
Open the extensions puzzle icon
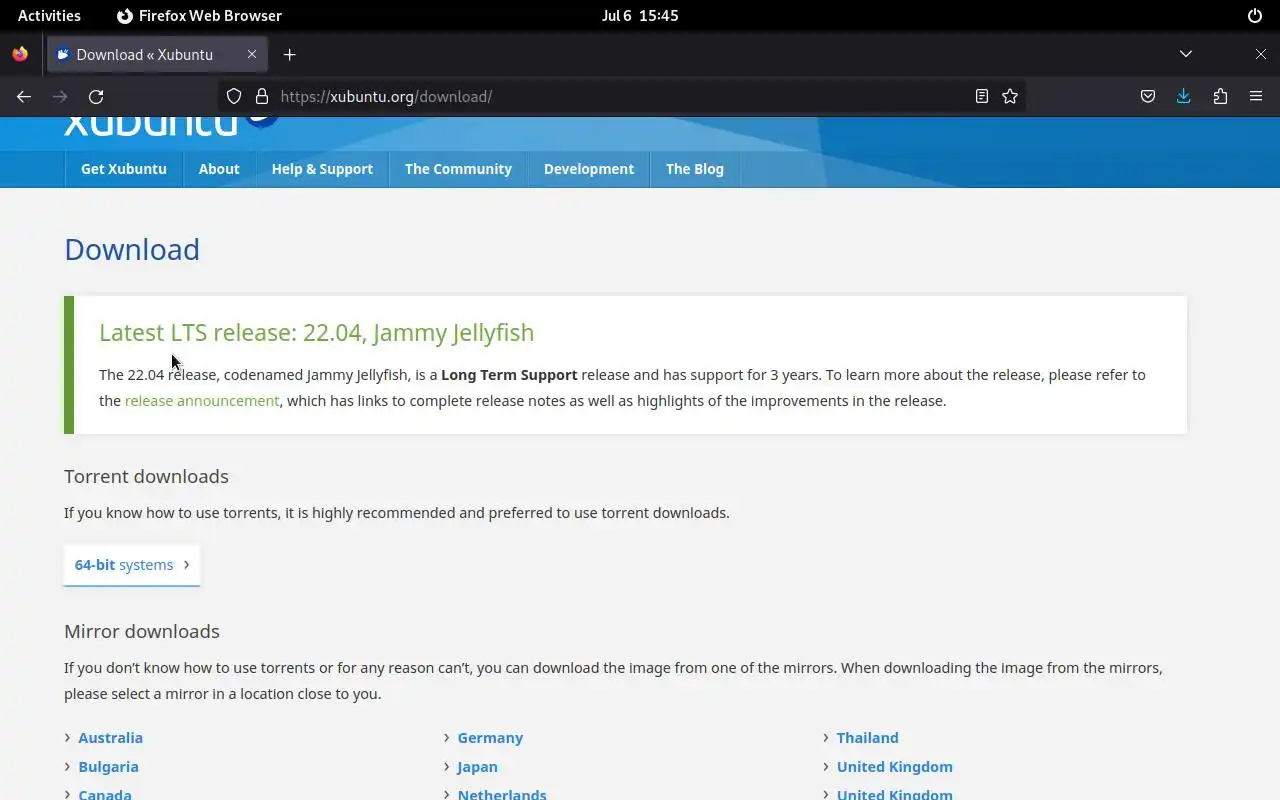[x=1220, y=97]
